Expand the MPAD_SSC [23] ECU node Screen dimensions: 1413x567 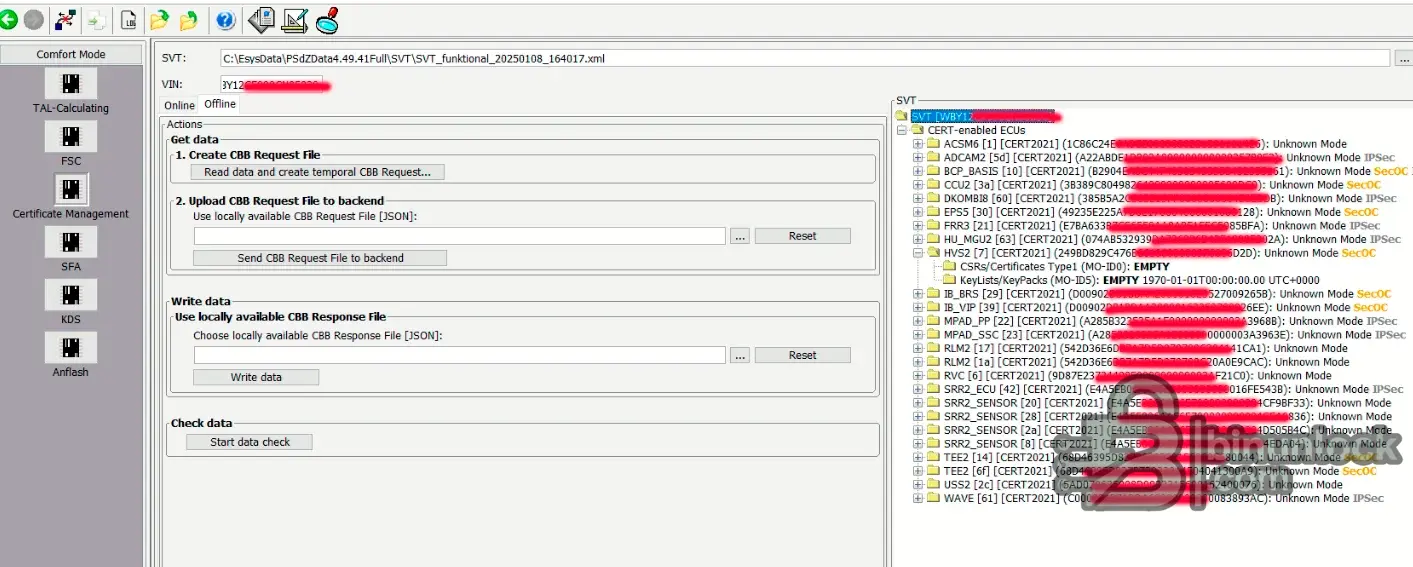tap(918, 335)
